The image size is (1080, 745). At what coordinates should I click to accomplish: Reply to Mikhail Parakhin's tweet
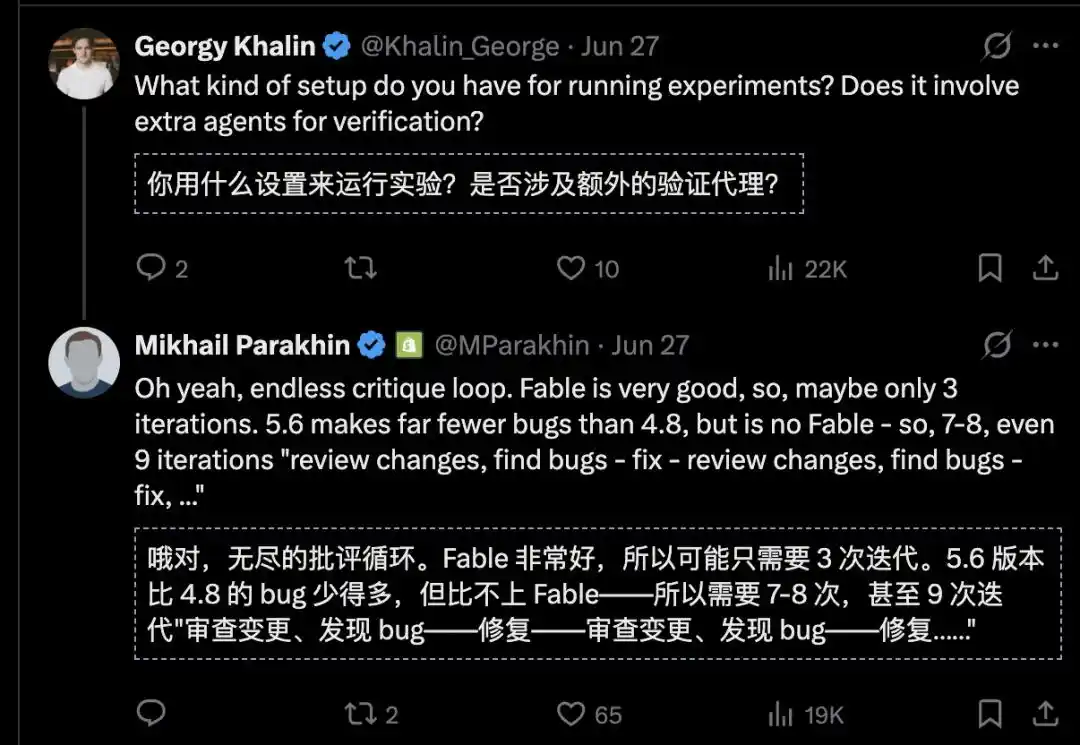(x=151, y=713)
